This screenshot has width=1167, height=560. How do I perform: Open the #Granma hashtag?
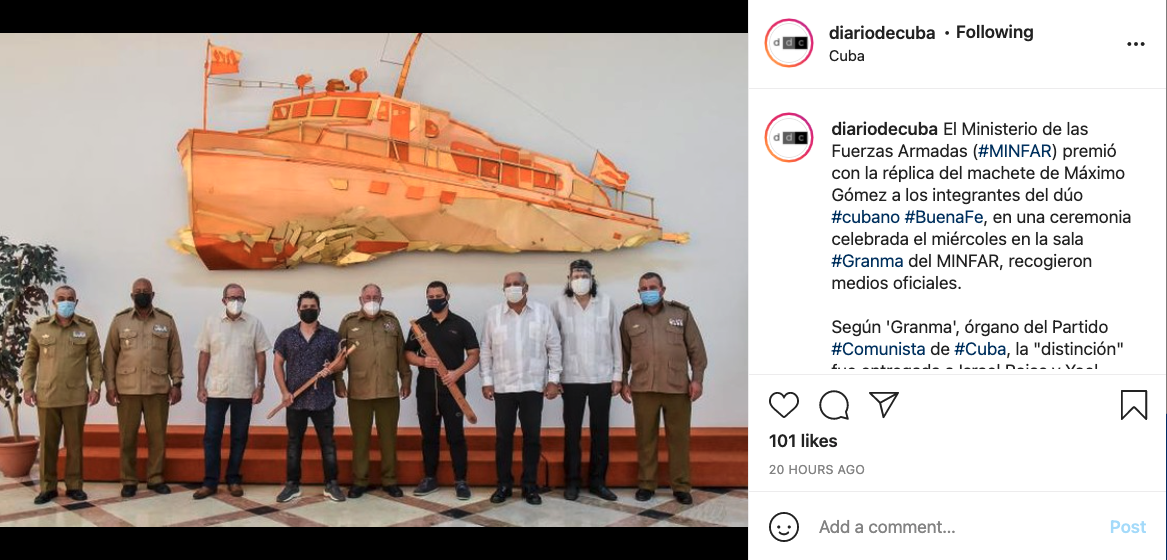[x=867, y=261]
